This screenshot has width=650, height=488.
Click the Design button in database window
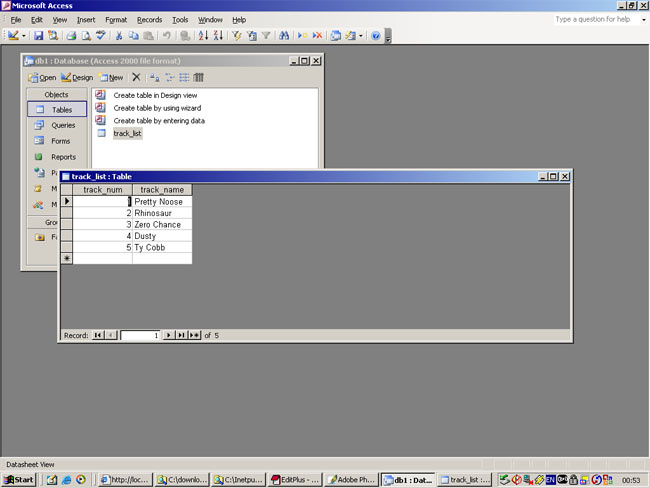(77, 77)
